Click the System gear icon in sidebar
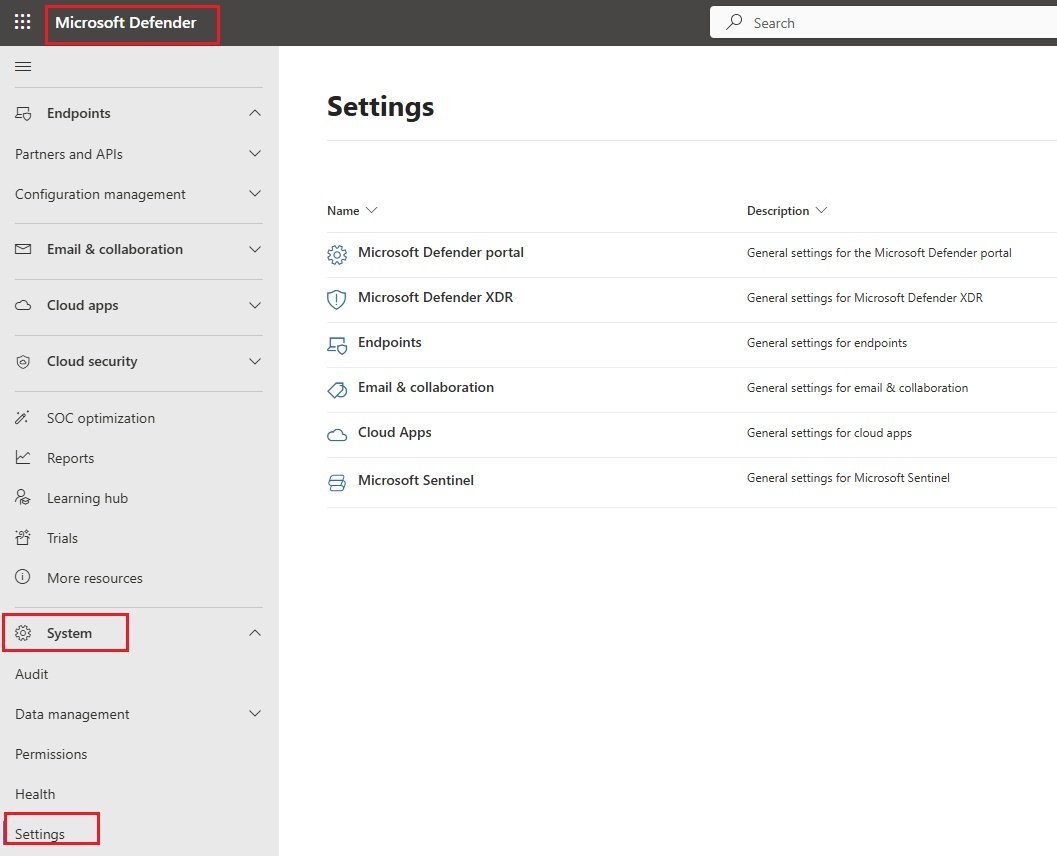The image size is (1057, 856). click(x=23, y=633)
